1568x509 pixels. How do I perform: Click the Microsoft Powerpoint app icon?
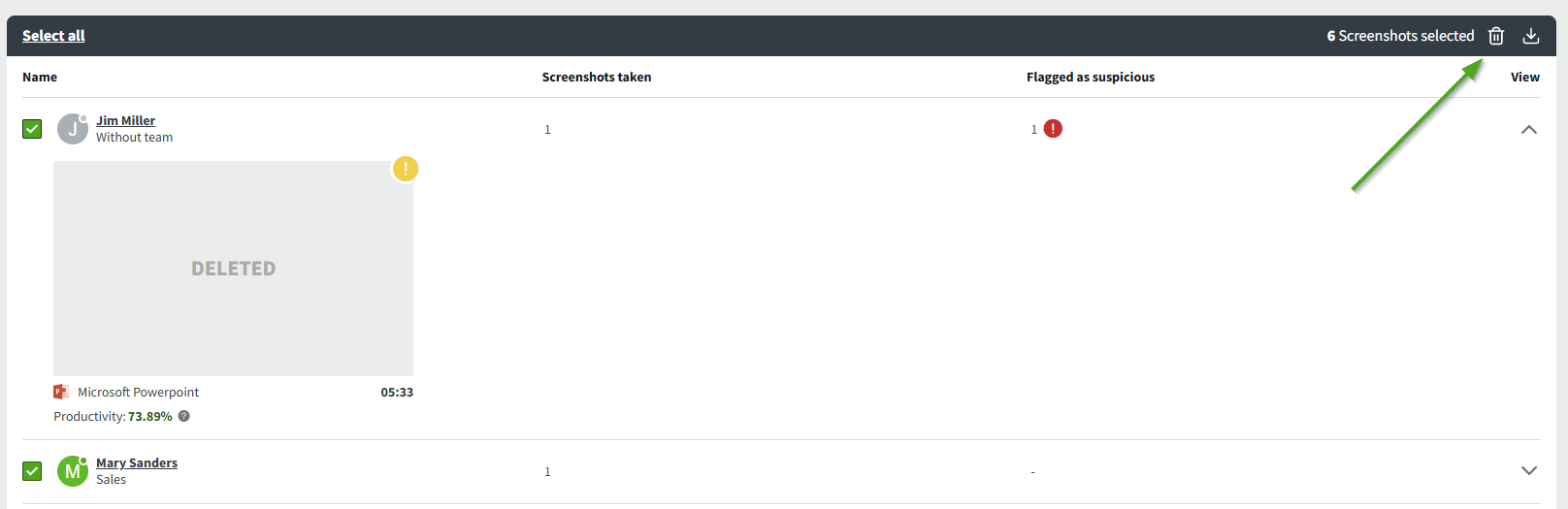61,392
